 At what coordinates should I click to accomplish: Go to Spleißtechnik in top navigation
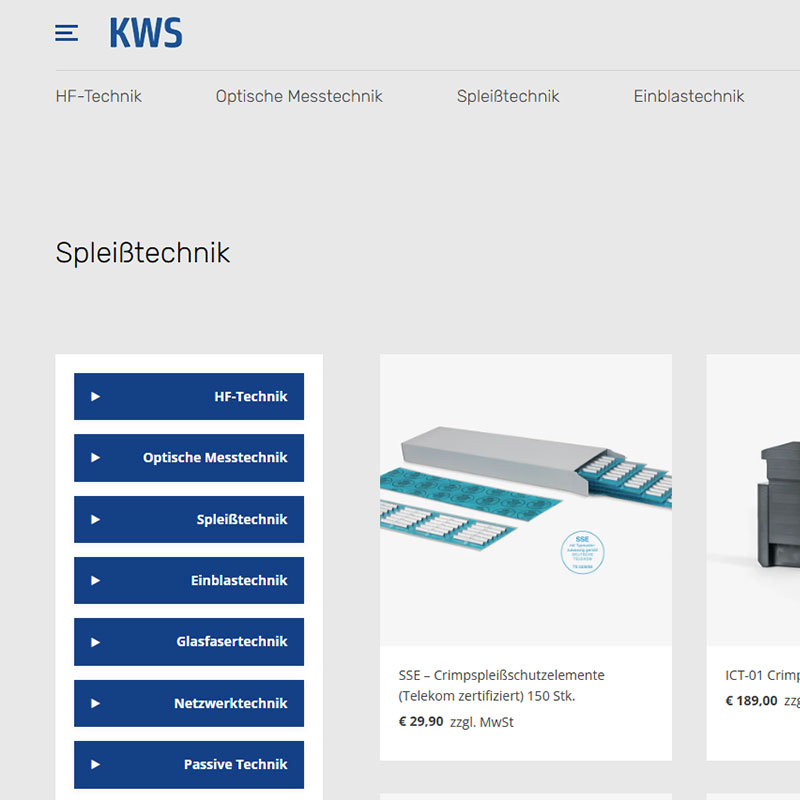click(x=508, y=97)
